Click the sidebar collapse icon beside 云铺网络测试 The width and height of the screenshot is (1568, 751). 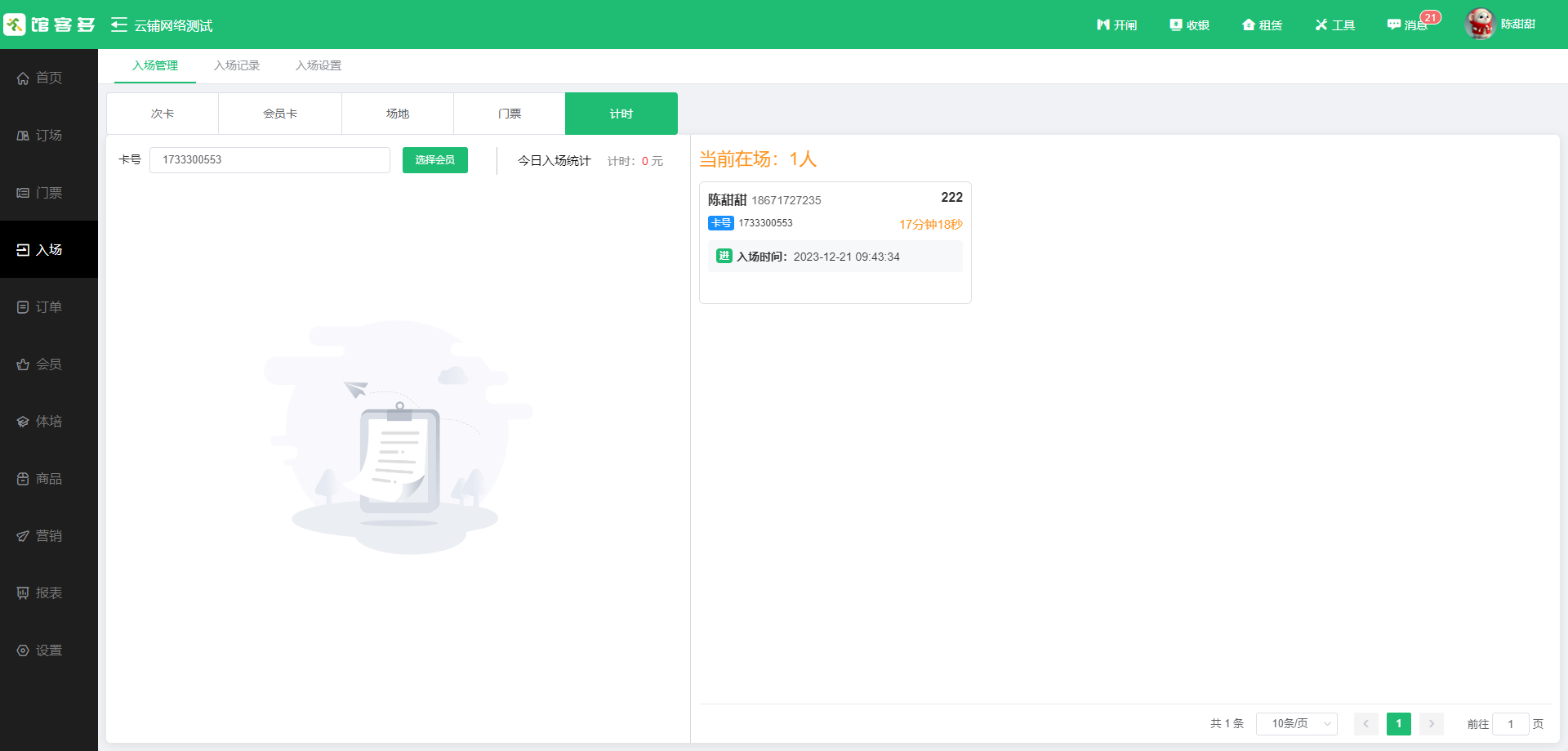pyautogui.click(x=119, y=25)
